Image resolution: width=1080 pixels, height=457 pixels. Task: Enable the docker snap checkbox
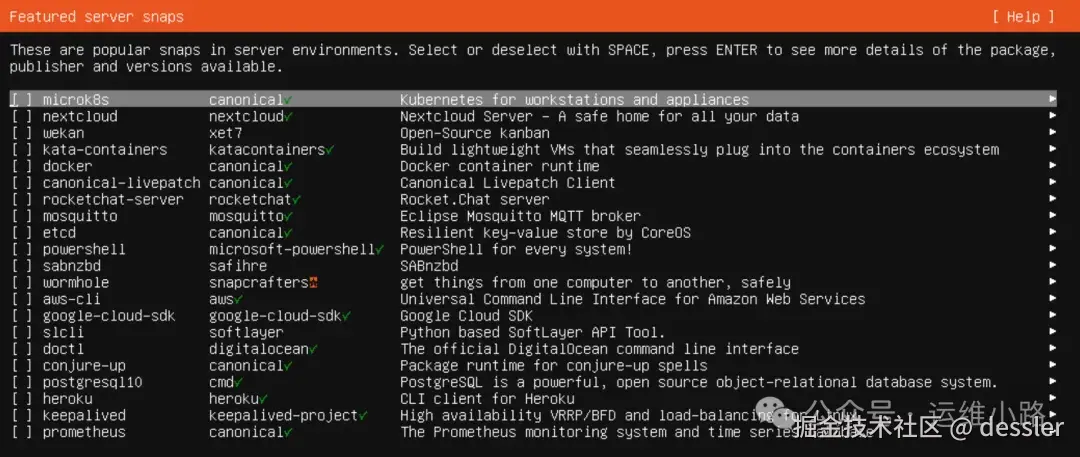22,166
